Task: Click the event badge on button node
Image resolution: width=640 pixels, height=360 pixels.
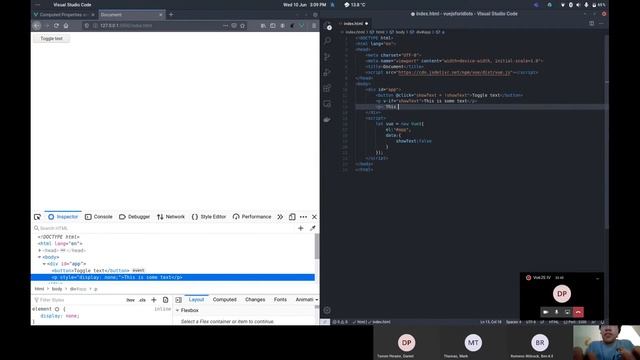Action: [x=138, y=270]
